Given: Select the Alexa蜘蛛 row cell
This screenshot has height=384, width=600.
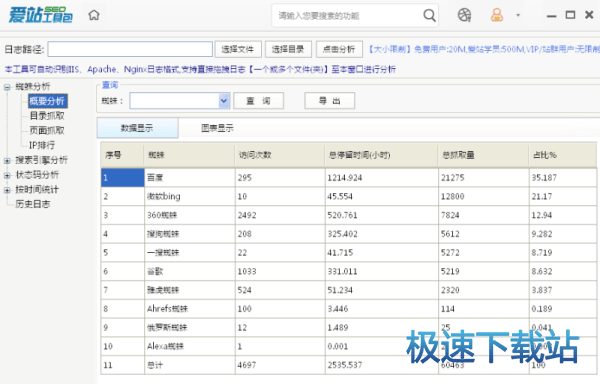Looking at the screenshot, I should tap(189, 347).
